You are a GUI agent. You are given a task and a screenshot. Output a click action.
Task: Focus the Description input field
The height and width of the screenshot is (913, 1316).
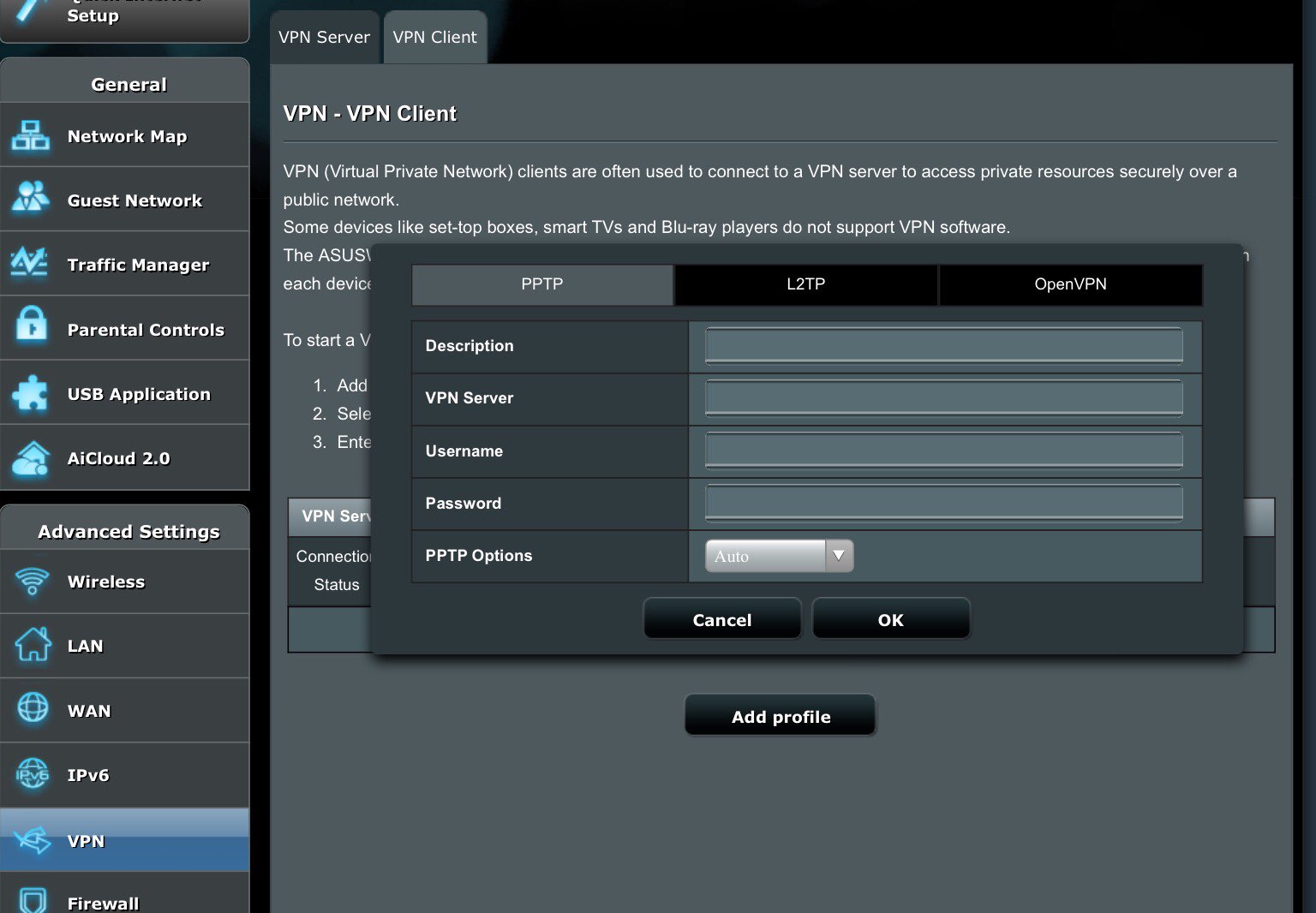coord(943,346)
